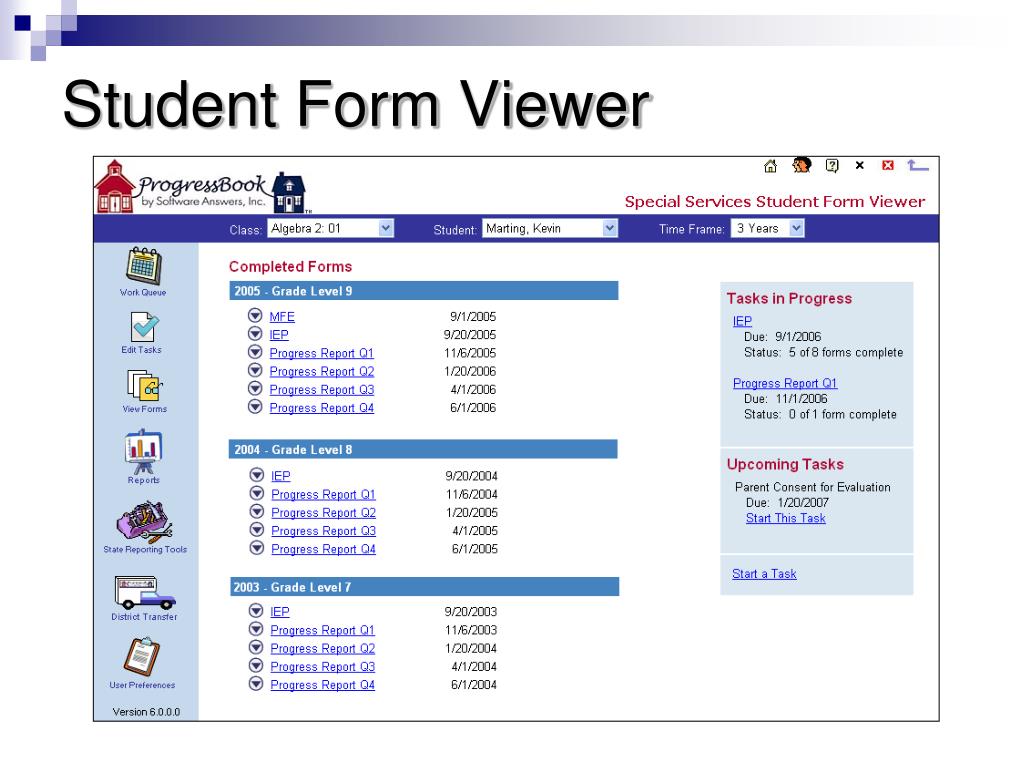Screen dimensions: 1024x768
Task: Expand 2005 Progress Report Q4 arrow
Action: (255, 407)
